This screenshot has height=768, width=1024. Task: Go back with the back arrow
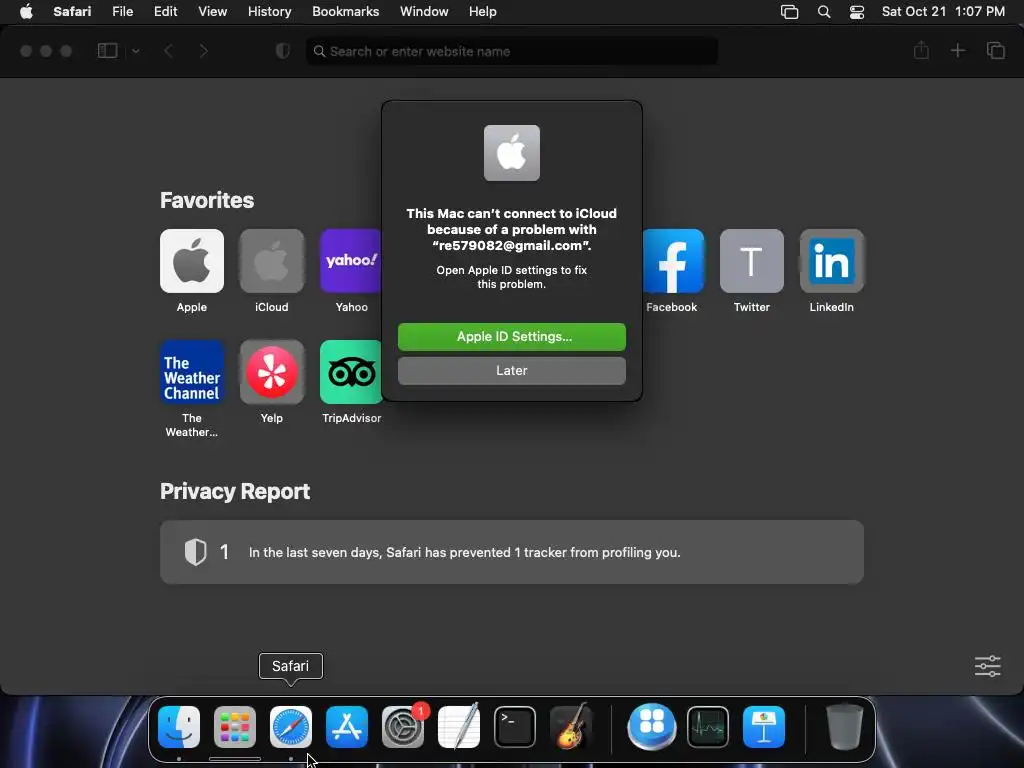[x=168, y=51]
